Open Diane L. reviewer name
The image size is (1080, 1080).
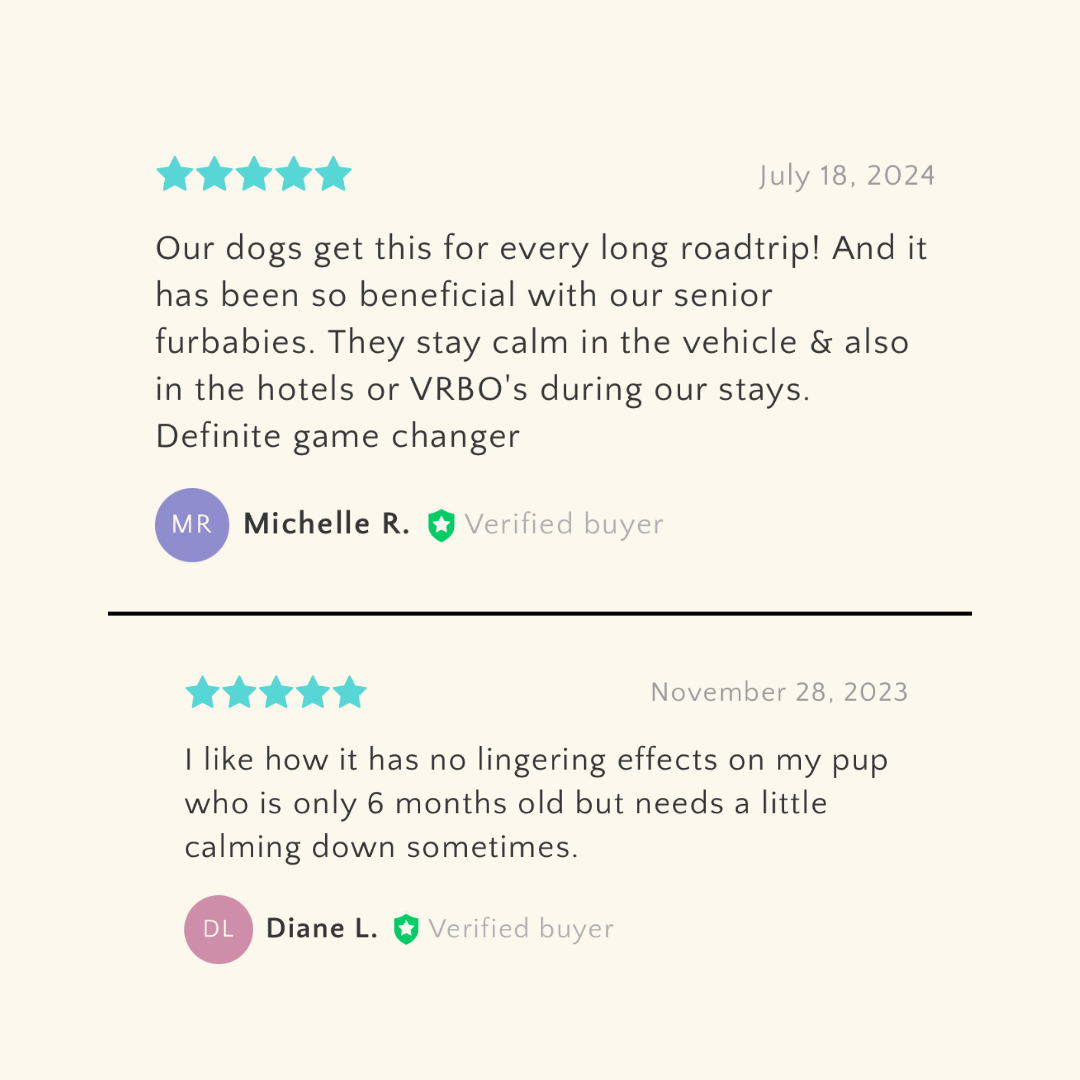click(322, 929)
